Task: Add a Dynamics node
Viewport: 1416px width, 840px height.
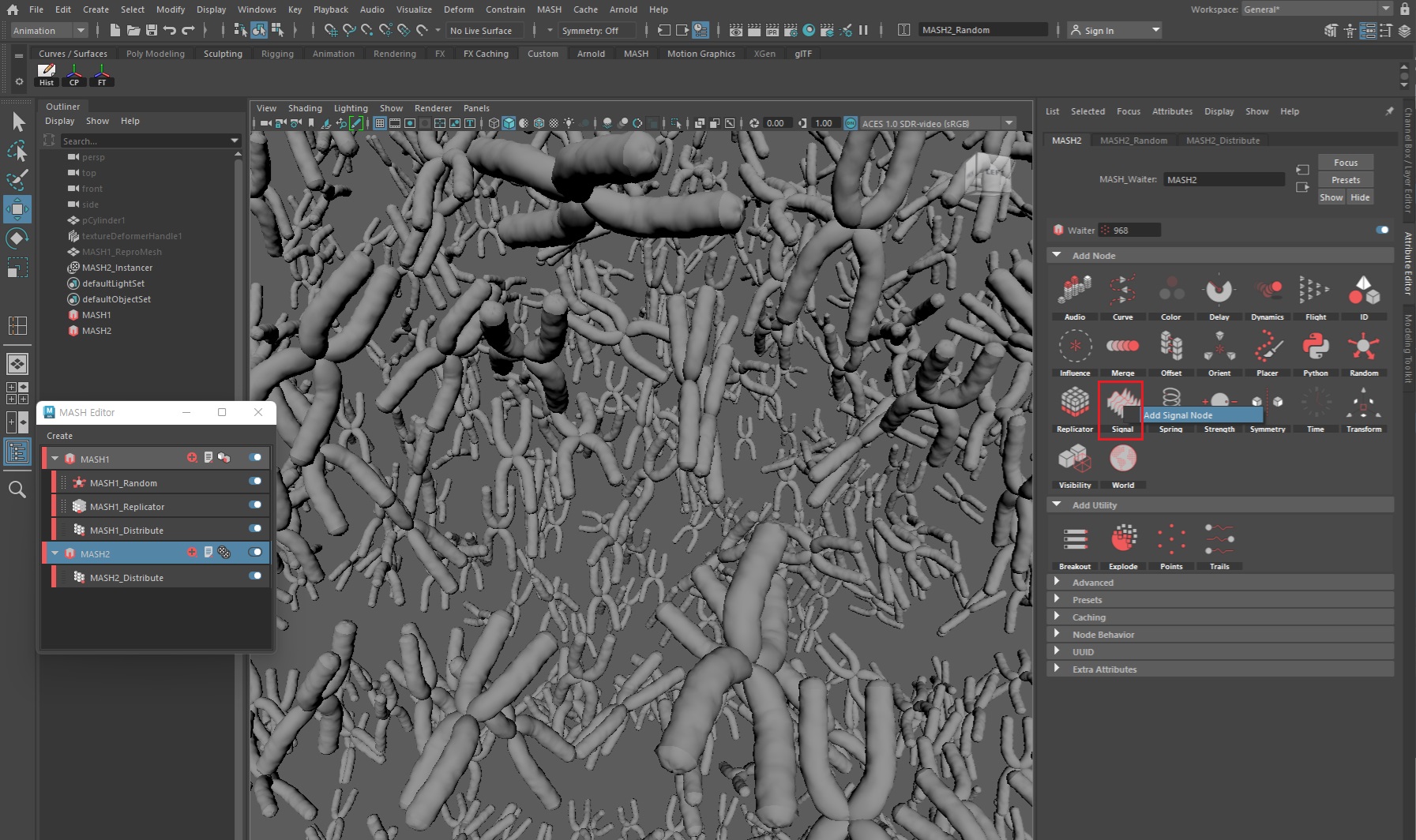Action: click(1267, 291)
